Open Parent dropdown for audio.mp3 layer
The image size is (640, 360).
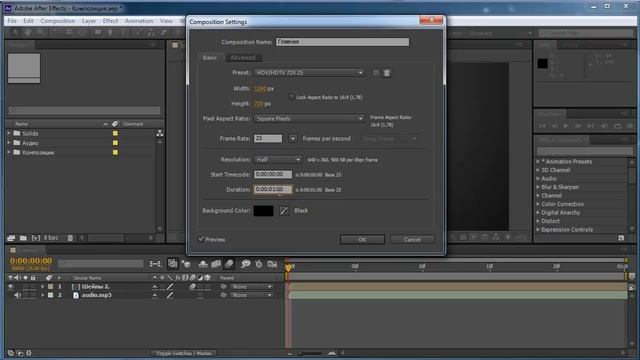coord(251,295)
